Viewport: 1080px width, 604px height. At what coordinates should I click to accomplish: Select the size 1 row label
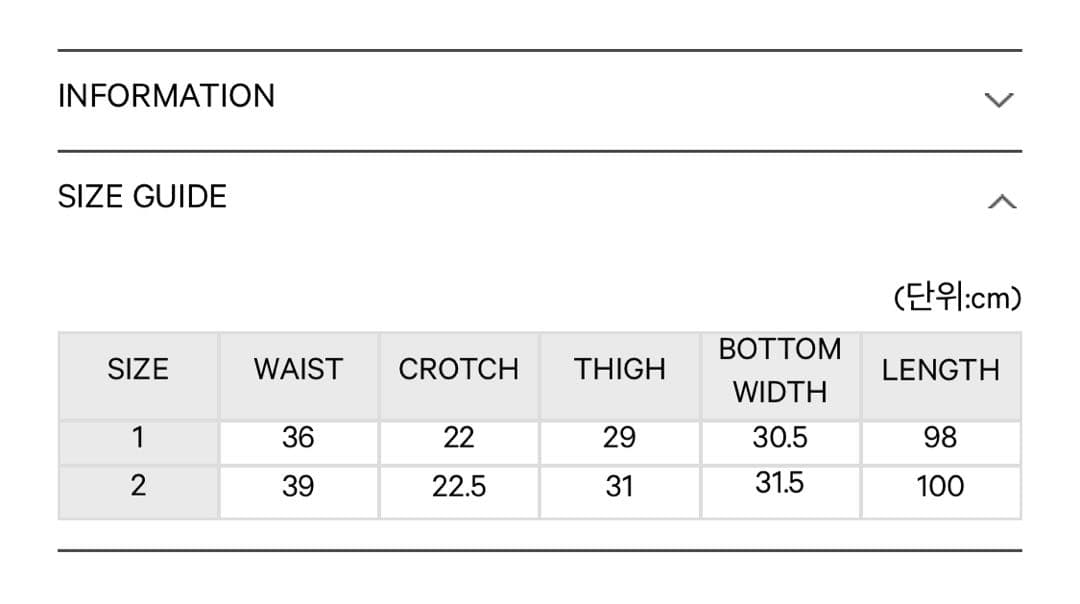coord(138,438)
